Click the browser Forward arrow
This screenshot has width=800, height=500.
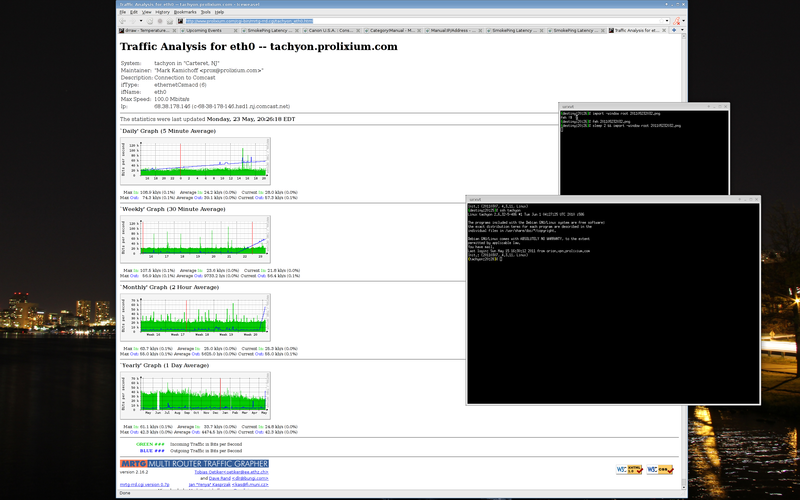pyautogui.click(x=133, y=21)
